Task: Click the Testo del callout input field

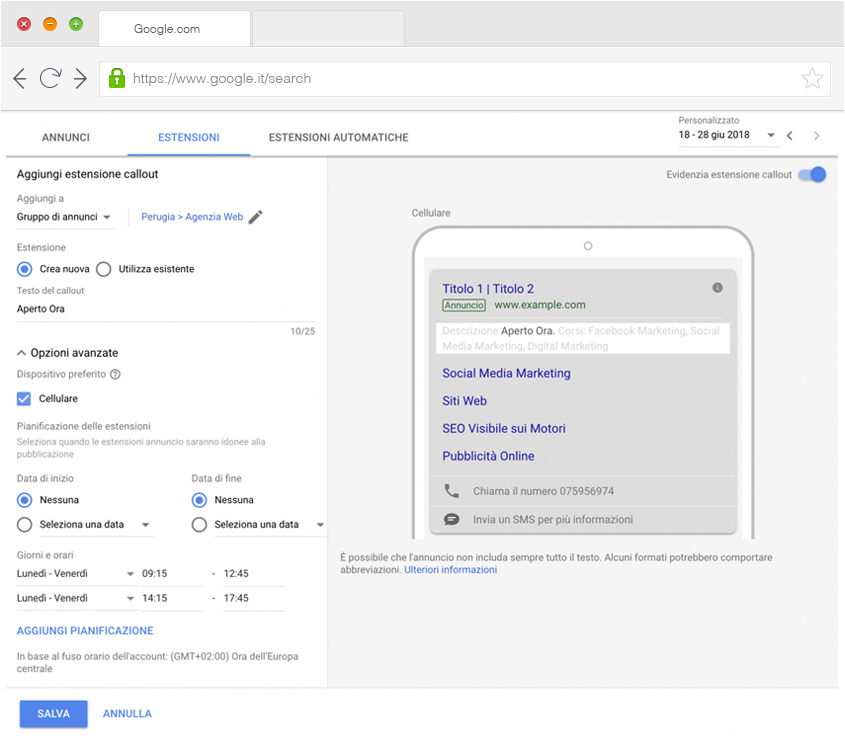Action: pos(166,309)
